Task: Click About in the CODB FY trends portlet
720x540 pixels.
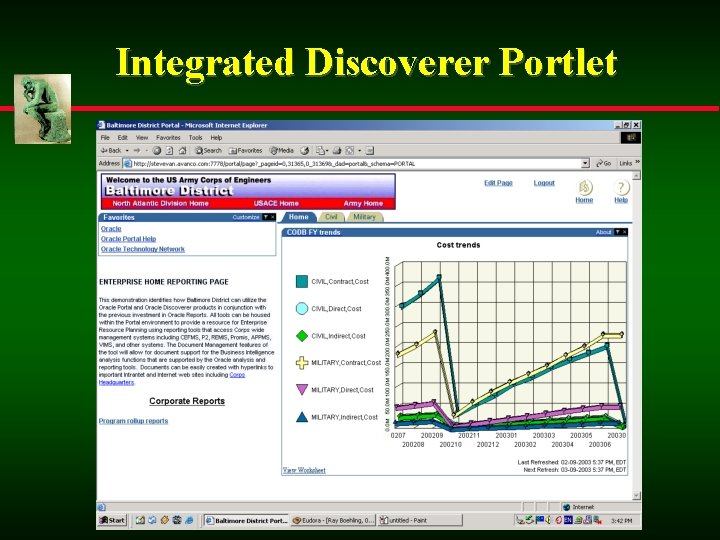Action: [603, 232]
